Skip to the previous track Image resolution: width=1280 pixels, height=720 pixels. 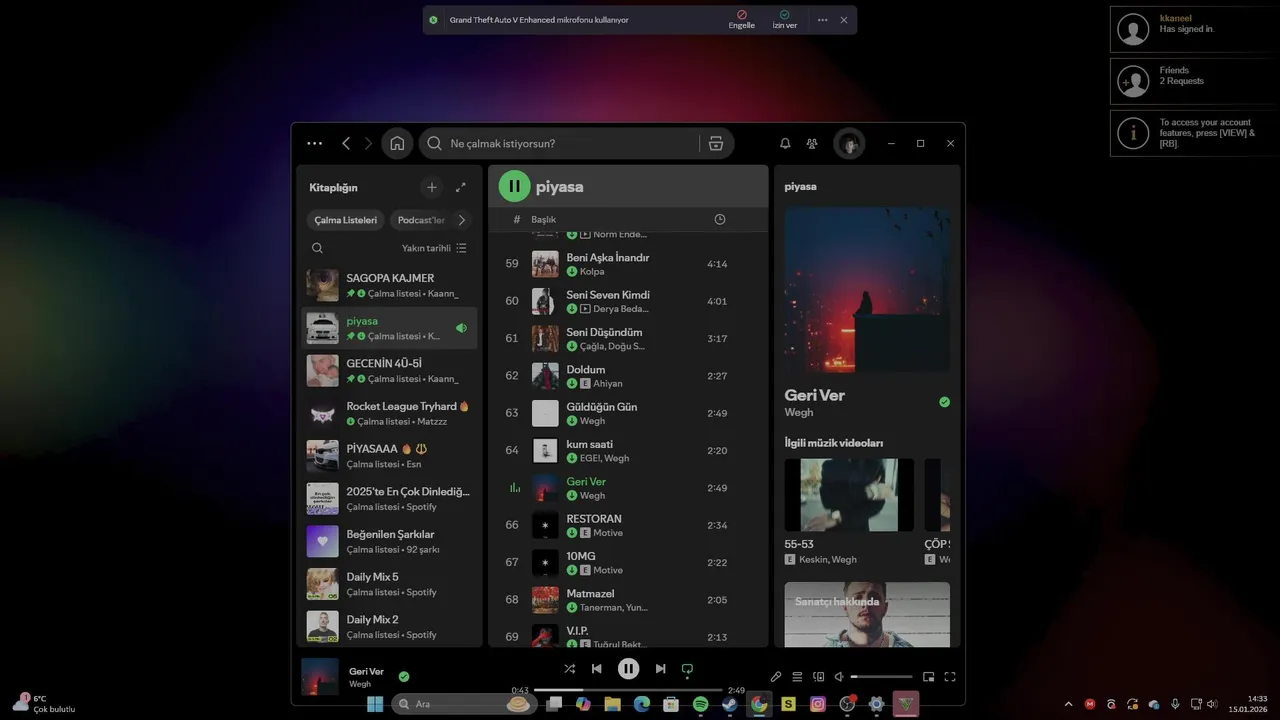[597, 669]
